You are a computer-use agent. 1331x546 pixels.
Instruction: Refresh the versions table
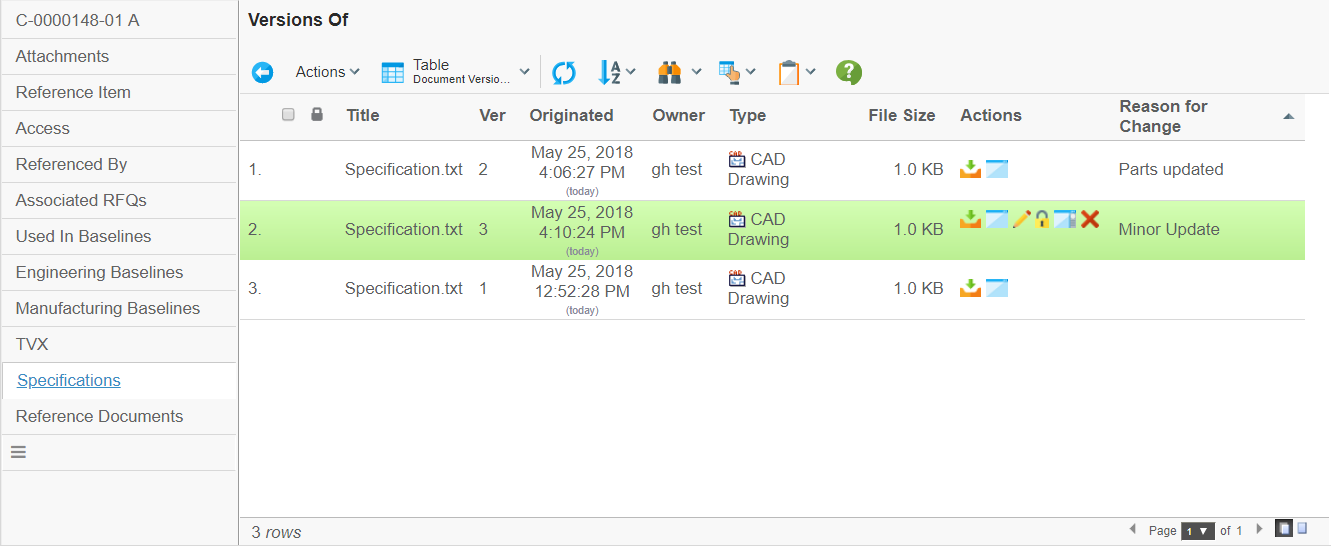(x=564, y=72)
